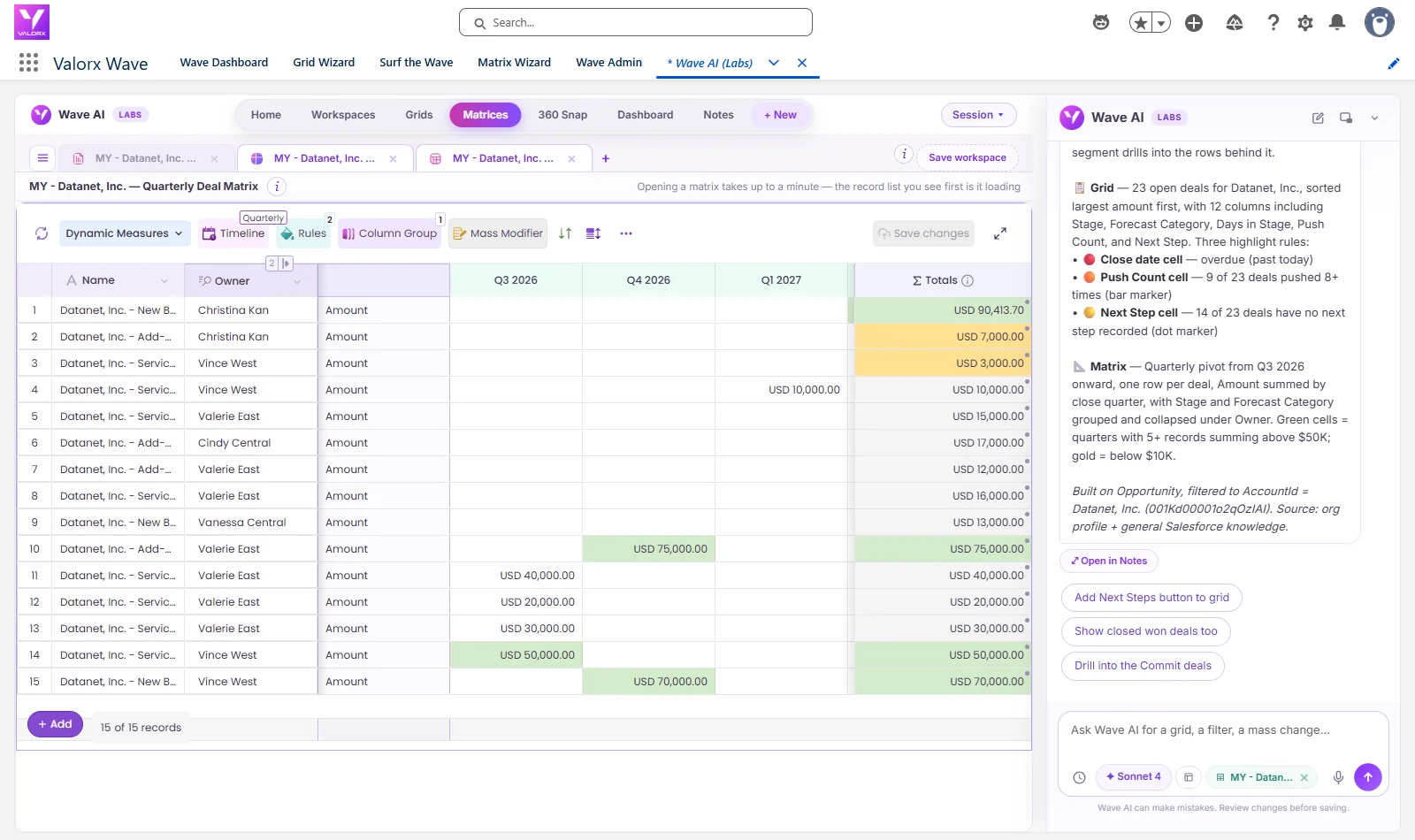
Task: Click Open in Notes link
Action: [1109, 561]
